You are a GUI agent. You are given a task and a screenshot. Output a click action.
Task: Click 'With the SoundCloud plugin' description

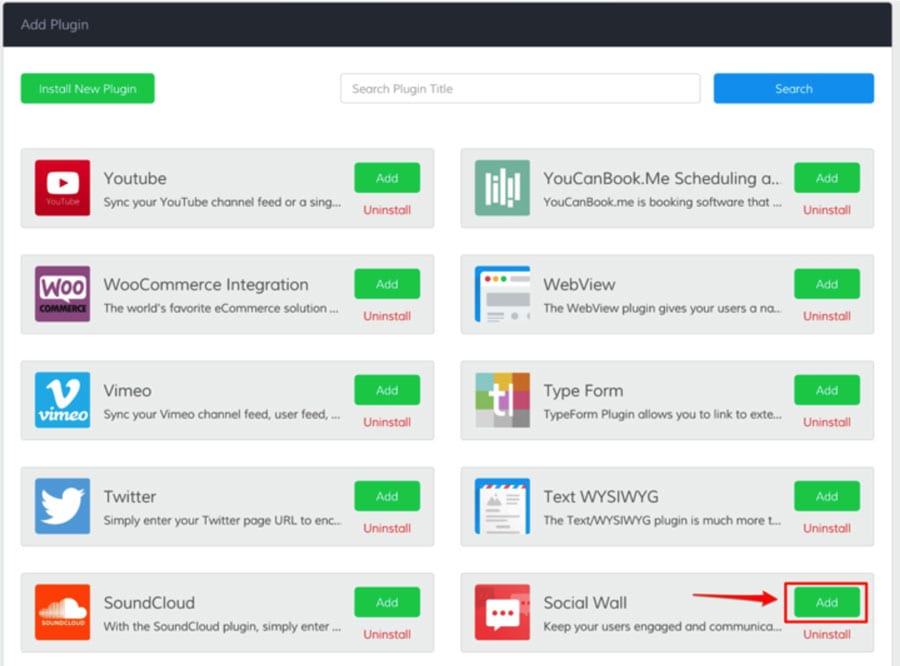tap(222, 626)
